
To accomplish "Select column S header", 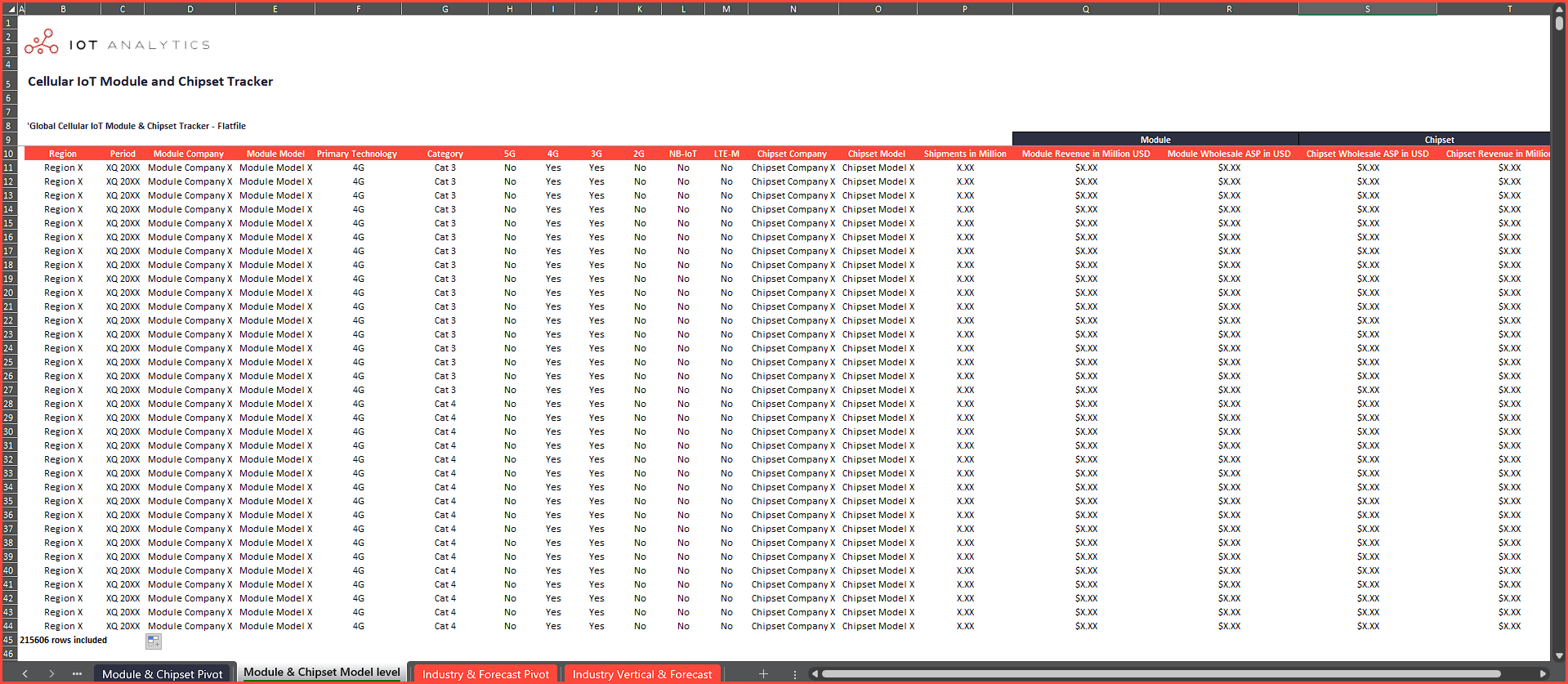I will [x=1367, y=9].
